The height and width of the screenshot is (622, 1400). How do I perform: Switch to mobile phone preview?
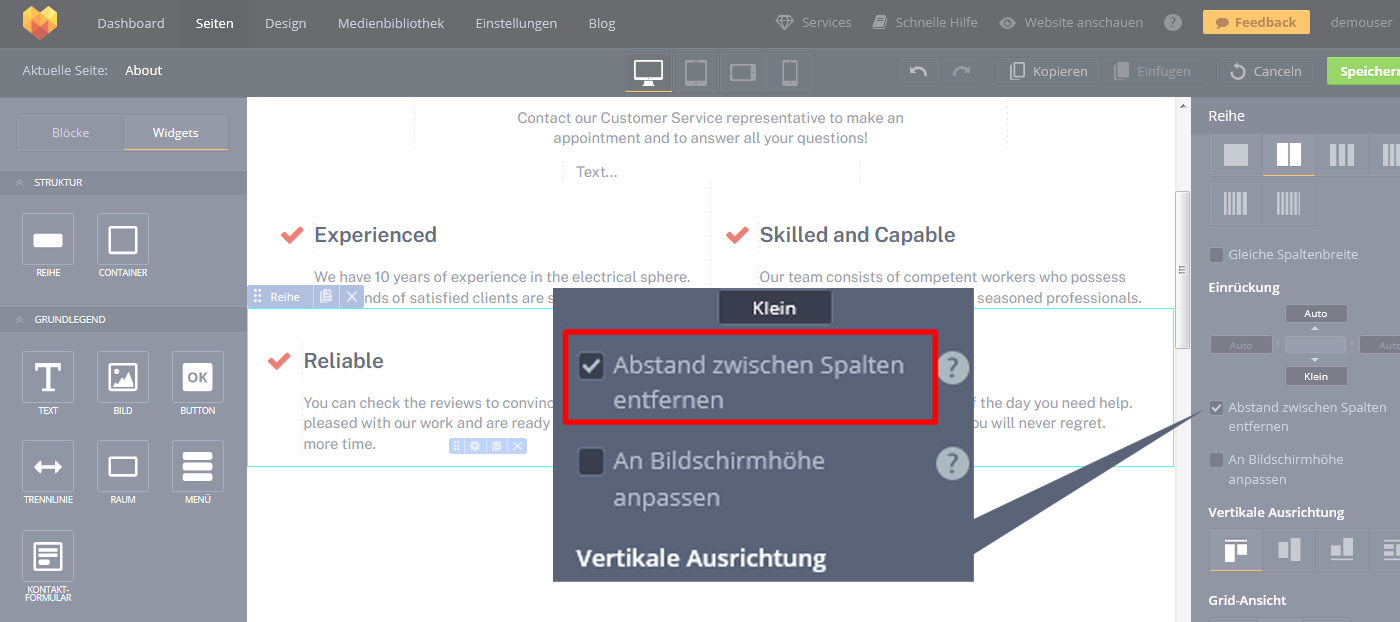(x=789, y=72)
